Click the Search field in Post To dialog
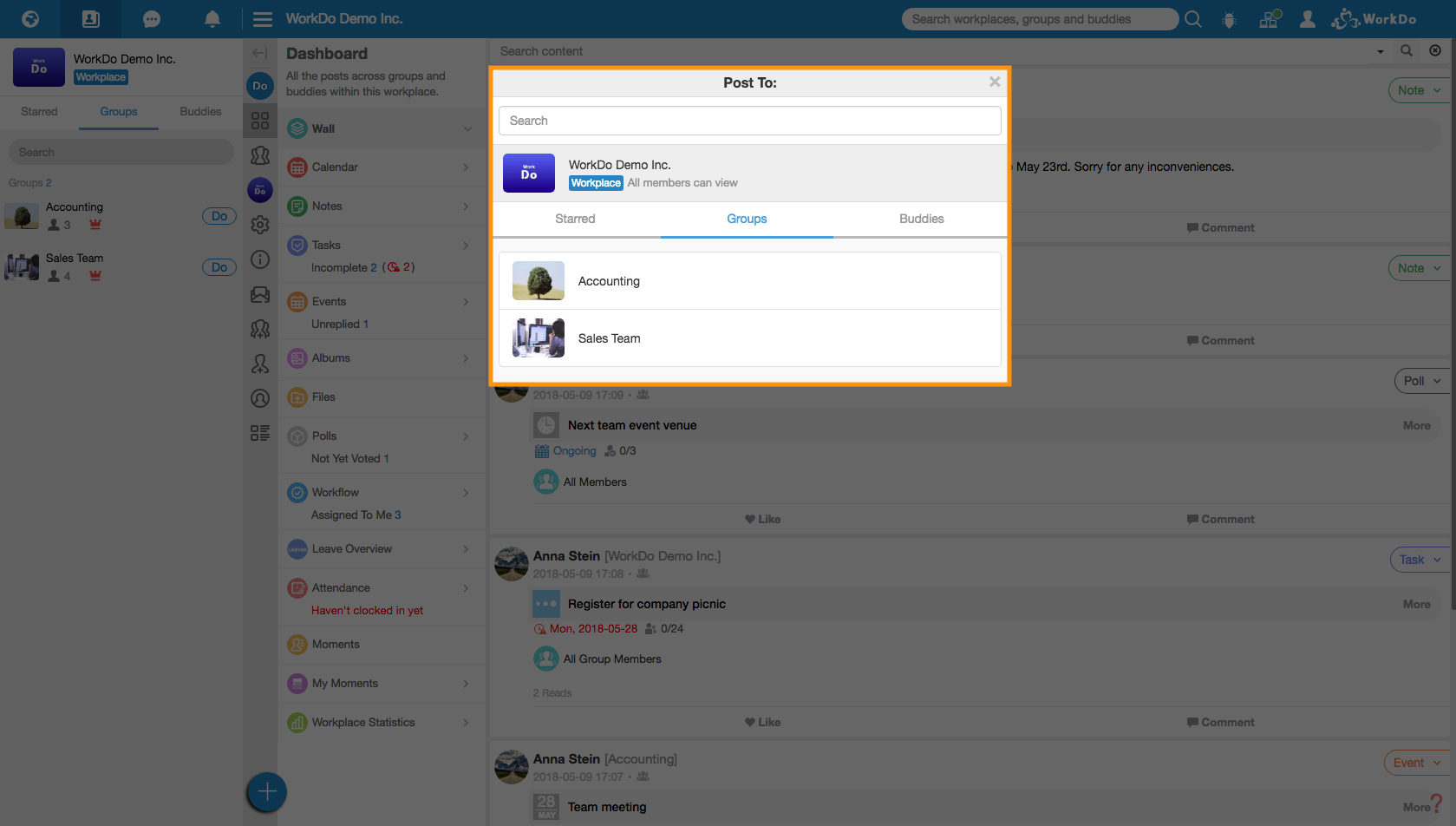Viewport: 1456px width, 826px height. point(750,121)
